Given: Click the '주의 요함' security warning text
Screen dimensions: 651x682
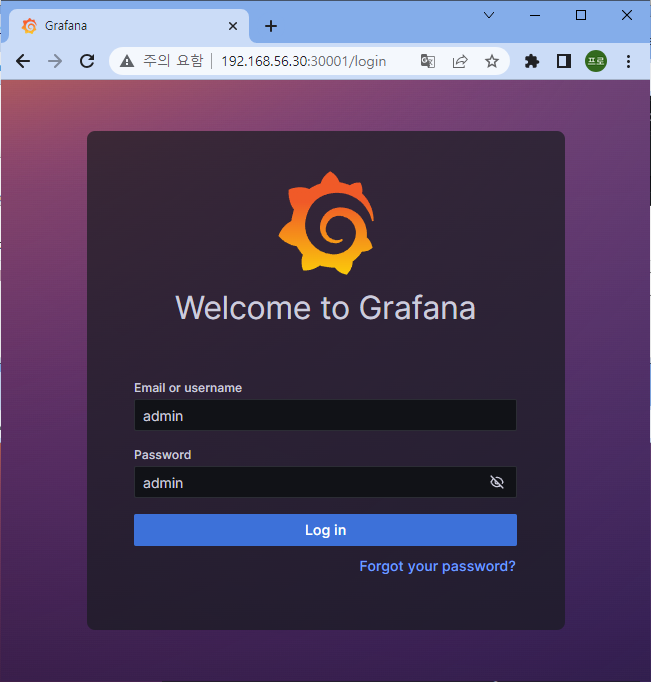Looking at the screenshot, I should click(x=173, y=61).
